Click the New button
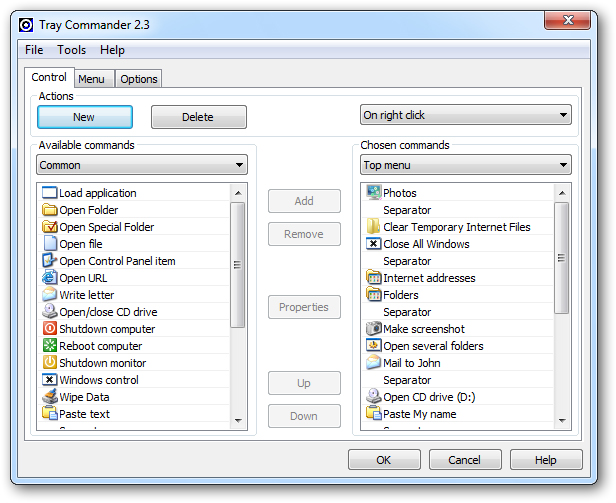This screenshot has height=503, width=616. tap(85, 117)
